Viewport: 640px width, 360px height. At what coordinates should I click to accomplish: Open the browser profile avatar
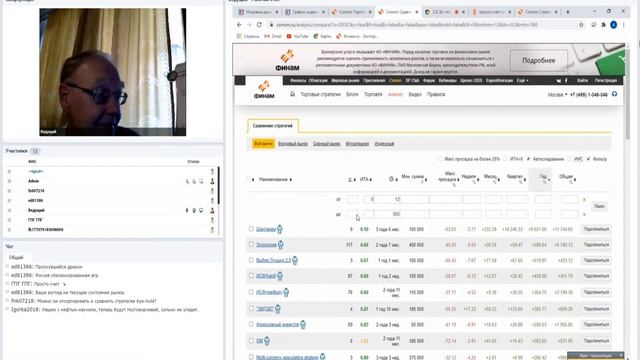(x=613, y=25)
